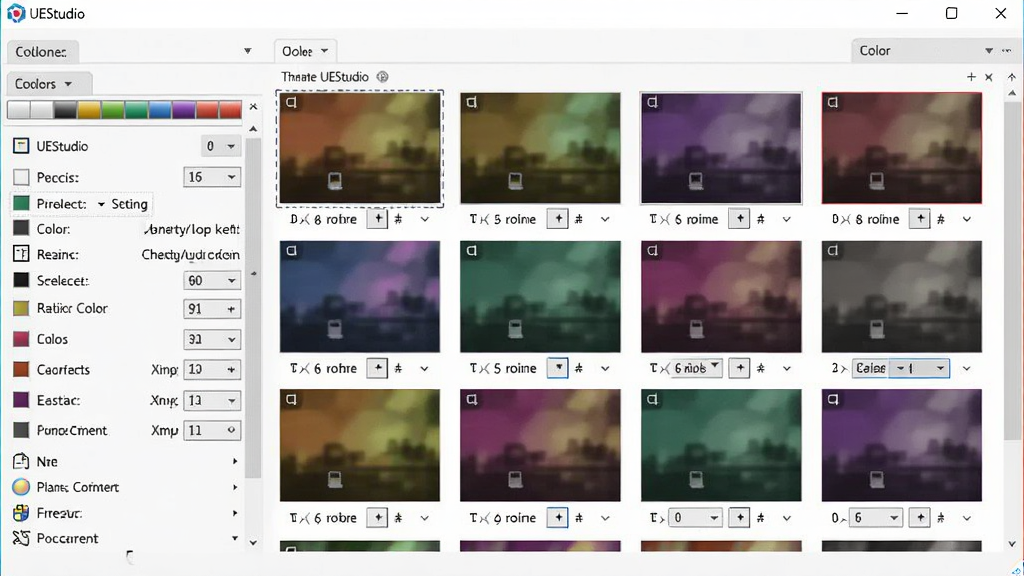Open the Oolee menu dropdown
Image resolution: width=1024 pixels, height=576 pixels.
tap(325, 51)
